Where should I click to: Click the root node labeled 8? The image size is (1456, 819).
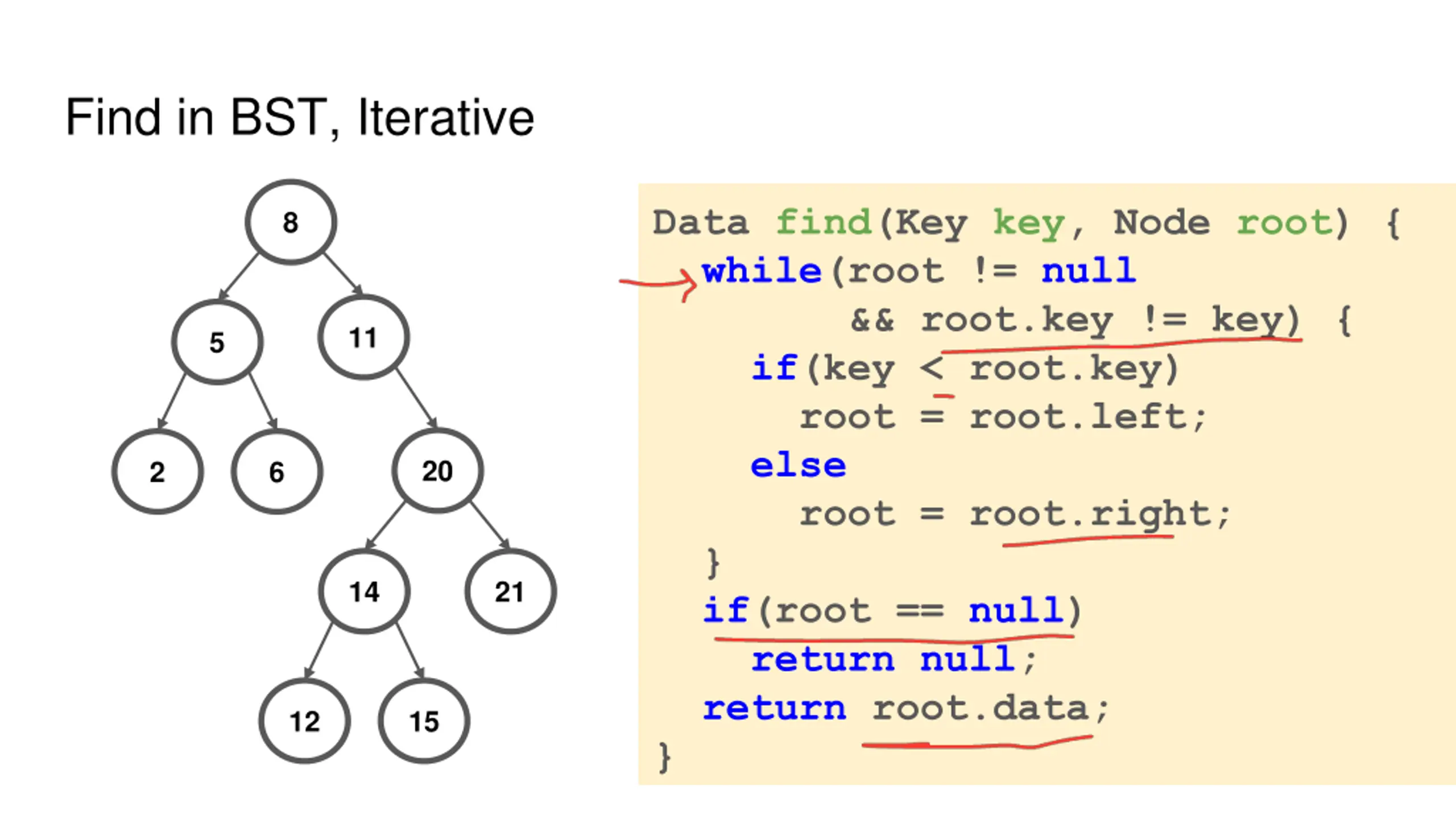(x=291, y=222)
